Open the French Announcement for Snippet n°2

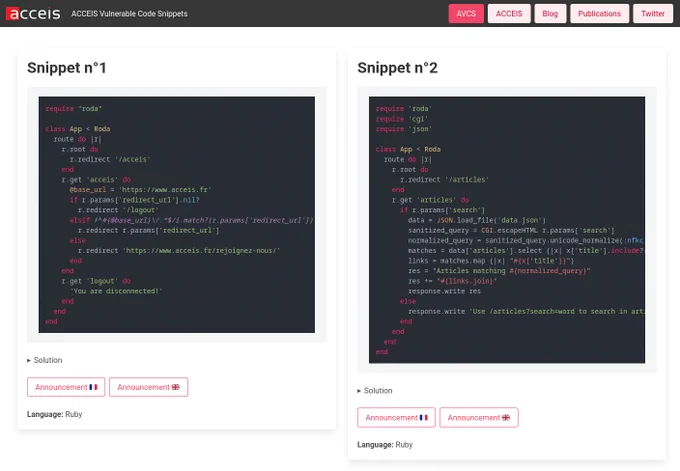(x=396, y=417)
